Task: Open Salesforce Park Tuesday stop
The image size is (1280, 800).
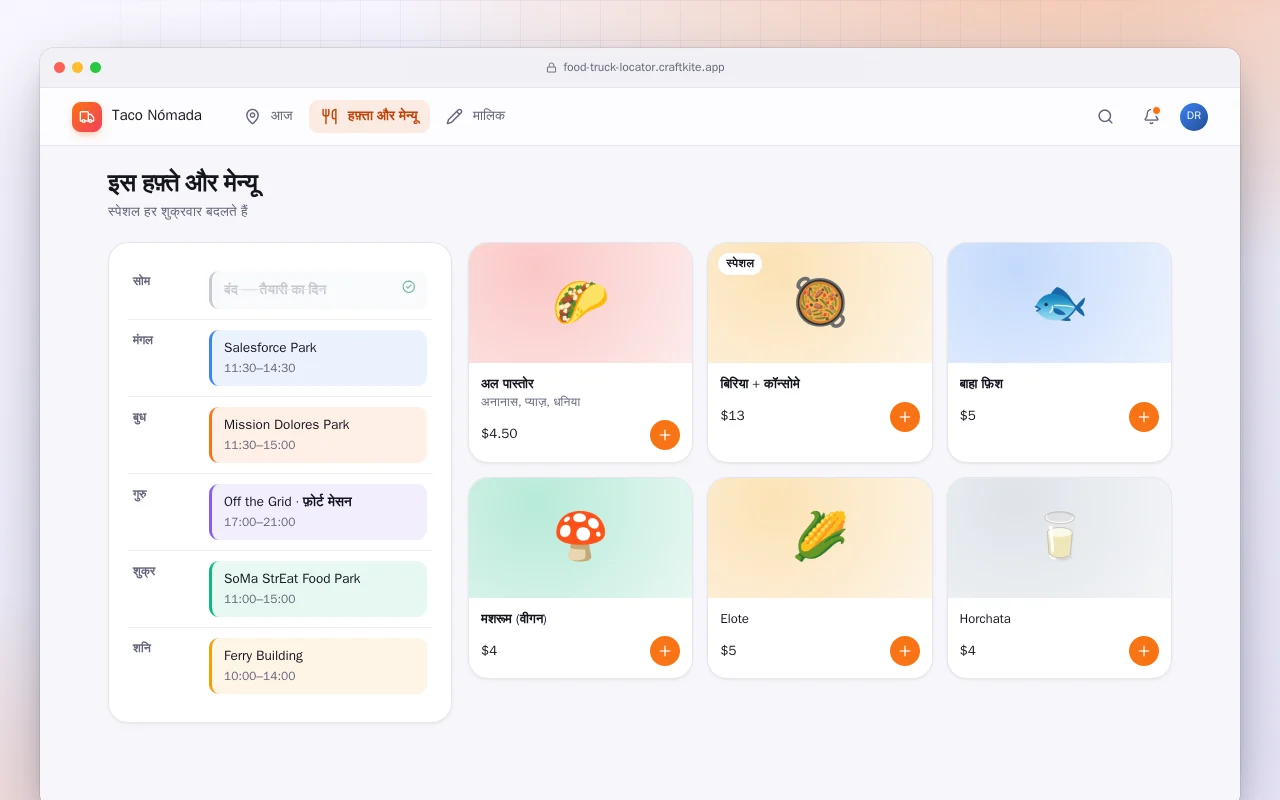Action: 318,358
